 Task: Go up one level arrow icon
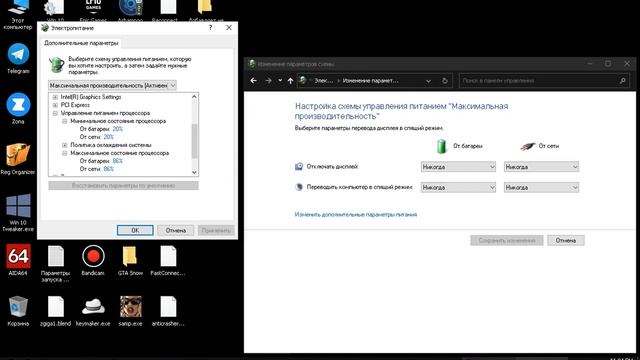point(290,81)
